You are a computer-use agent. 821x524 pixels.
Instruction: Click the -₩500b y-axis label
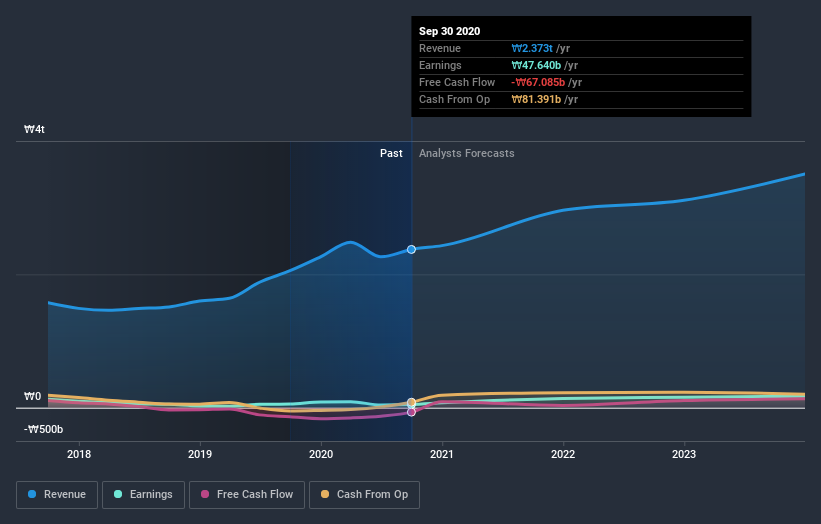pos(43,429)
